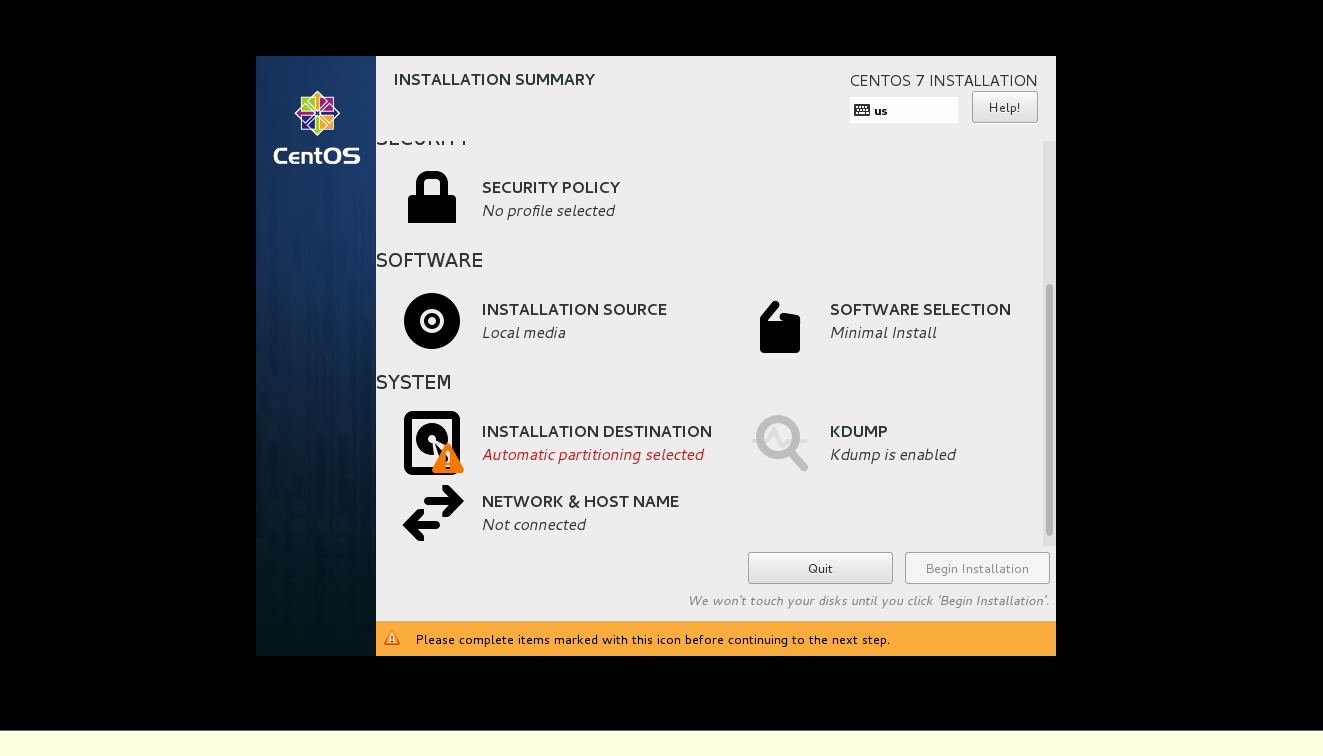Click the vertical scrollbar on the right
This screenshot has width=1323, height=756.
pyautogui.click(x=1049, y=410)
